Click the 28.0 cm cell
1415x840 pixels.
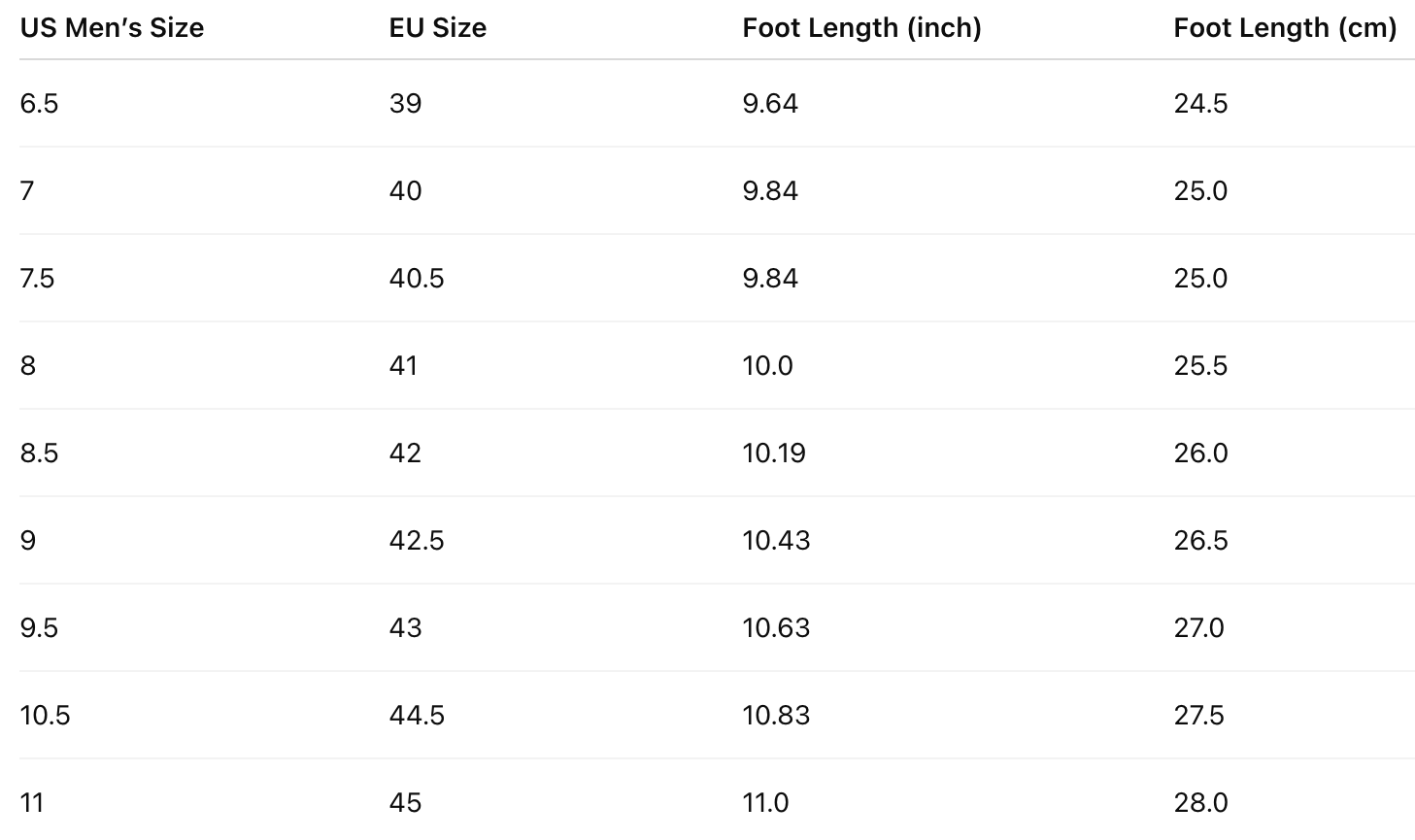tap(1200, 803)
